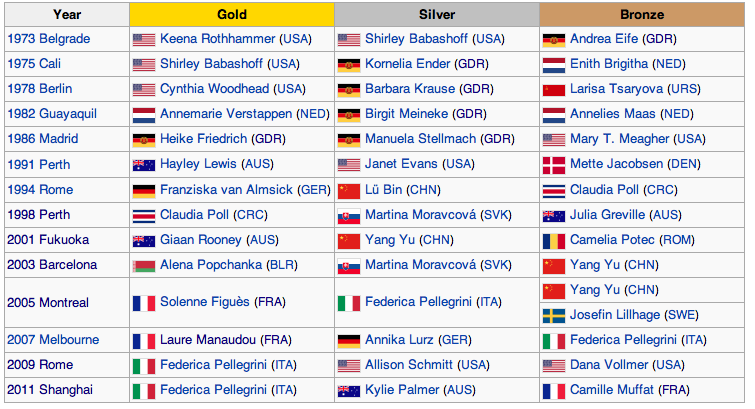
Task: Click the USA flag beside Keena Rothhammer
Action: pyautogui.click(x=144, y=40)
